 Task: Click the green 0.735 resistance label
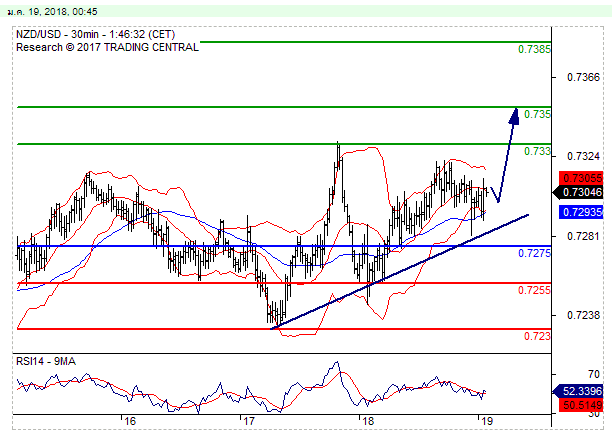[x=537, y=114]
